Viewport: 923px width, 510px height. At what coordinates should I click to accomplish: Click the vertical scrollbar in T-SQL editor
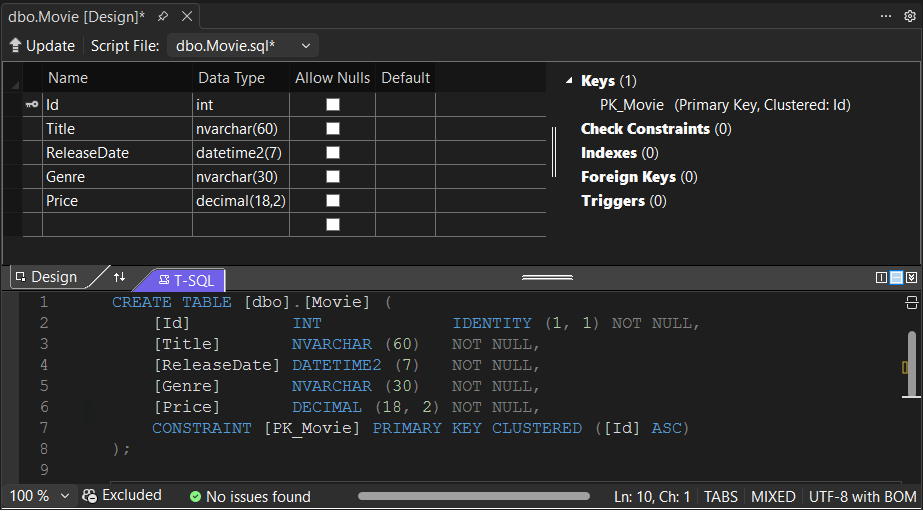point(912,363)
